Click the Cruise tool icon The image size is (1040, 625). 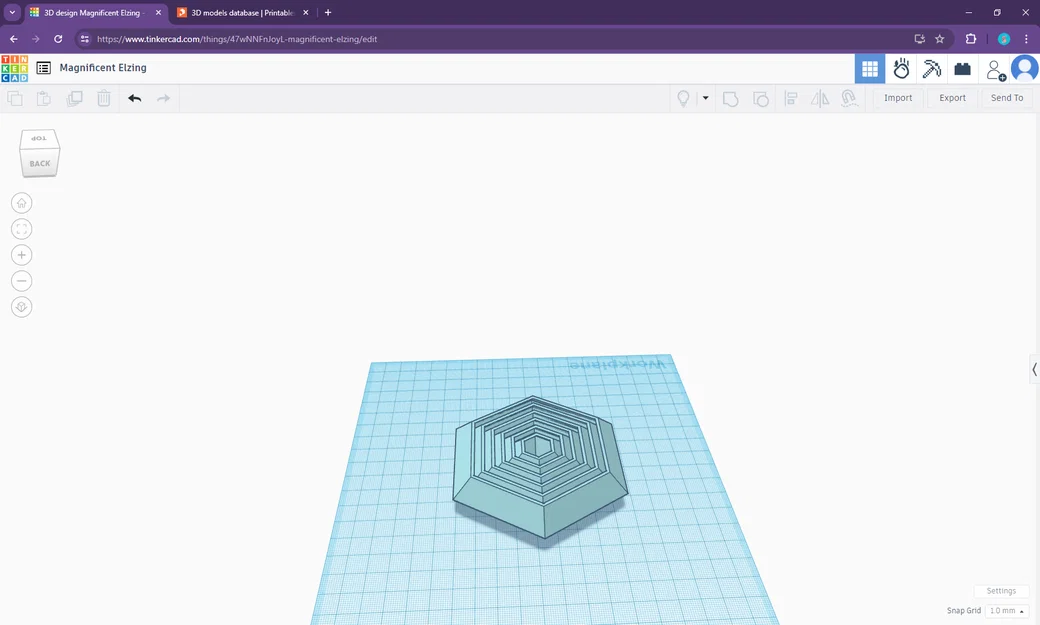click(x=849, y=99)
